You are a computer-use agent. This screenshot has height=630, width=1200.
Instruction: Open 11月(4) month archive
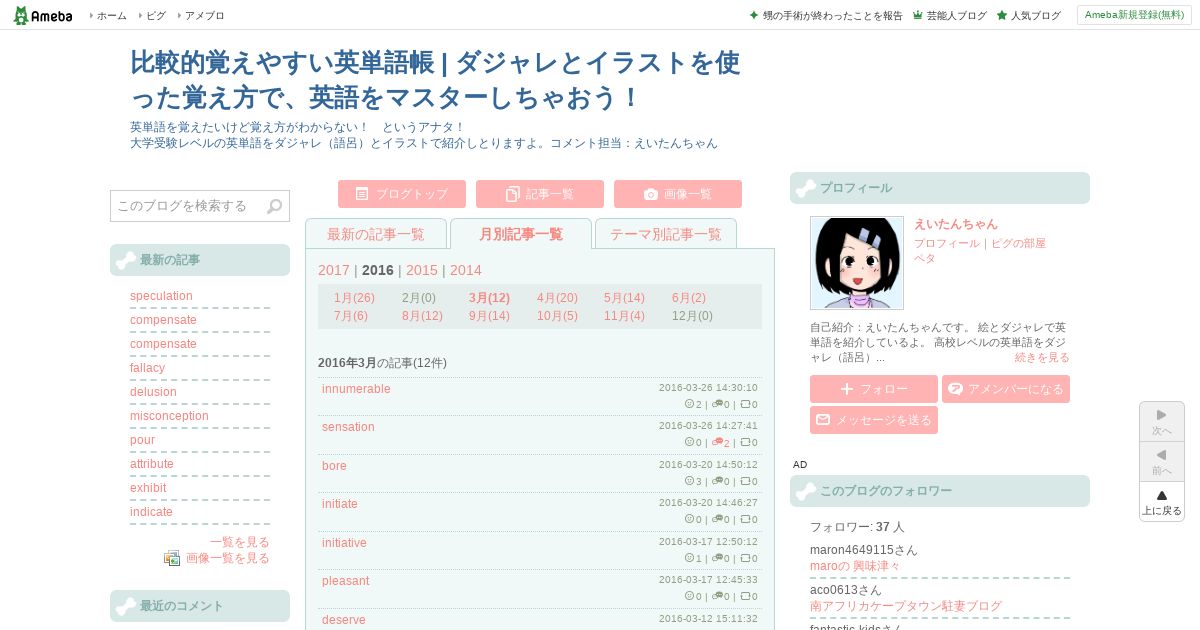click(x=624, y=316)
